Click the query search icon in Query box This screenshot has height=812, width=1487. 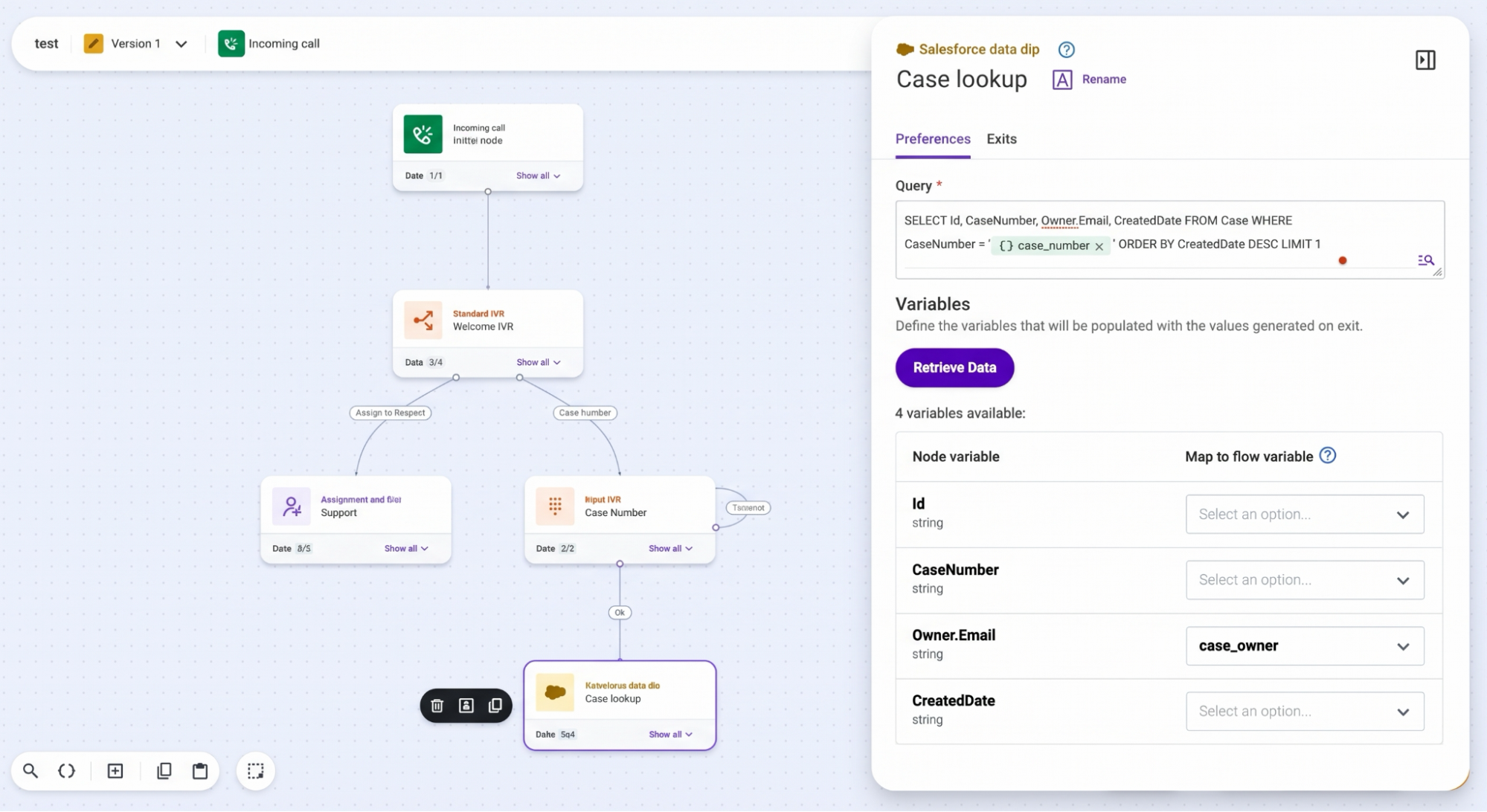pyautogui.click(x=1425, y=260)
